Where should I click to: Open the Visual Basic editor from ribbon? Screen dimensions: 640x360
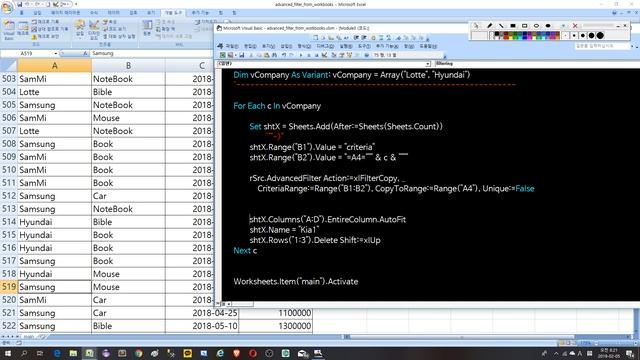coord(9,29)
